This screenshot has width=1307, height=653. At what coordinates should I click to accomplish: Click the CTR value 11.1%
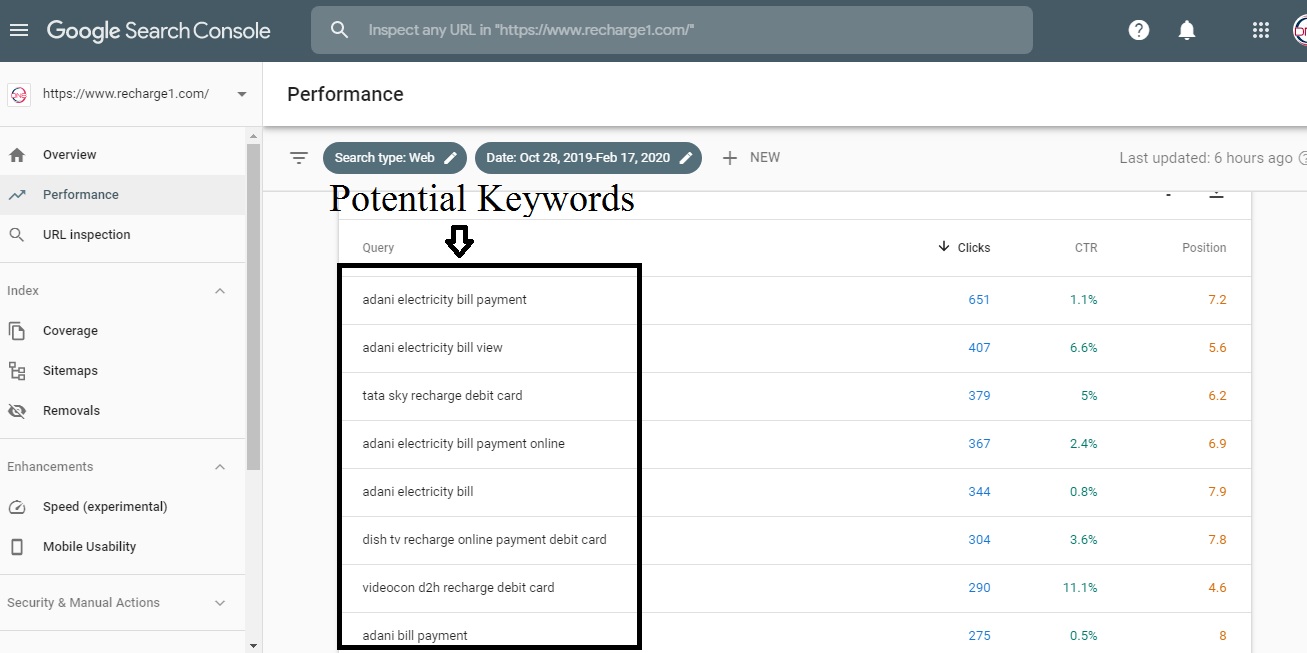pyautogui.click(x=1080, y=588)
